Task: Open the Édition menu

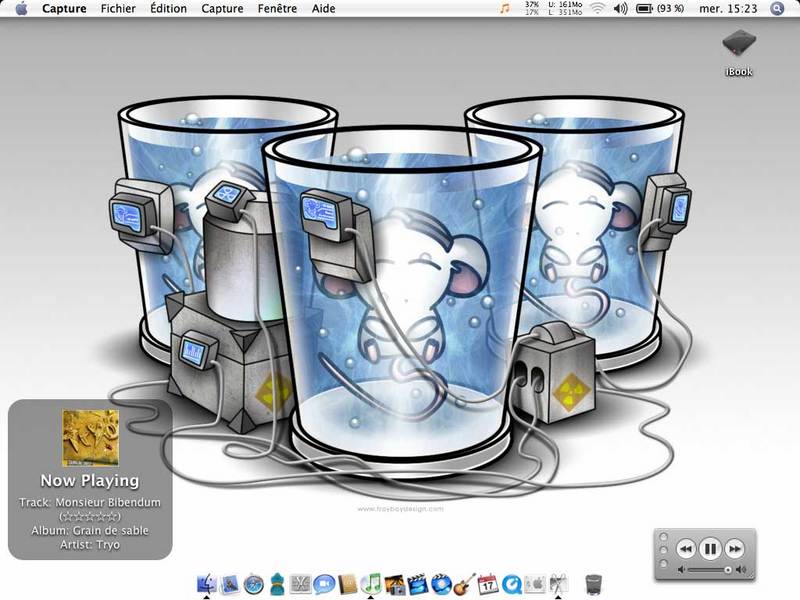Action: click(168, 9)
